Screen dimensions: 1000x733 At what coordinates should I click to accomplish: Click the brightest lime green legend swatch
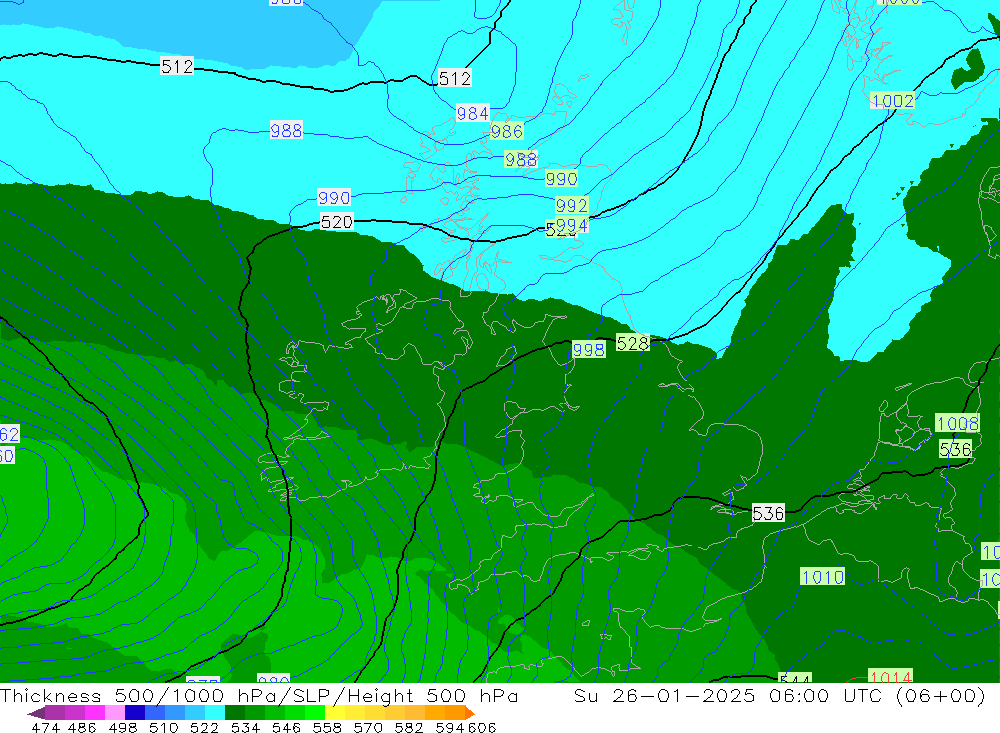(x=315, y=713)
